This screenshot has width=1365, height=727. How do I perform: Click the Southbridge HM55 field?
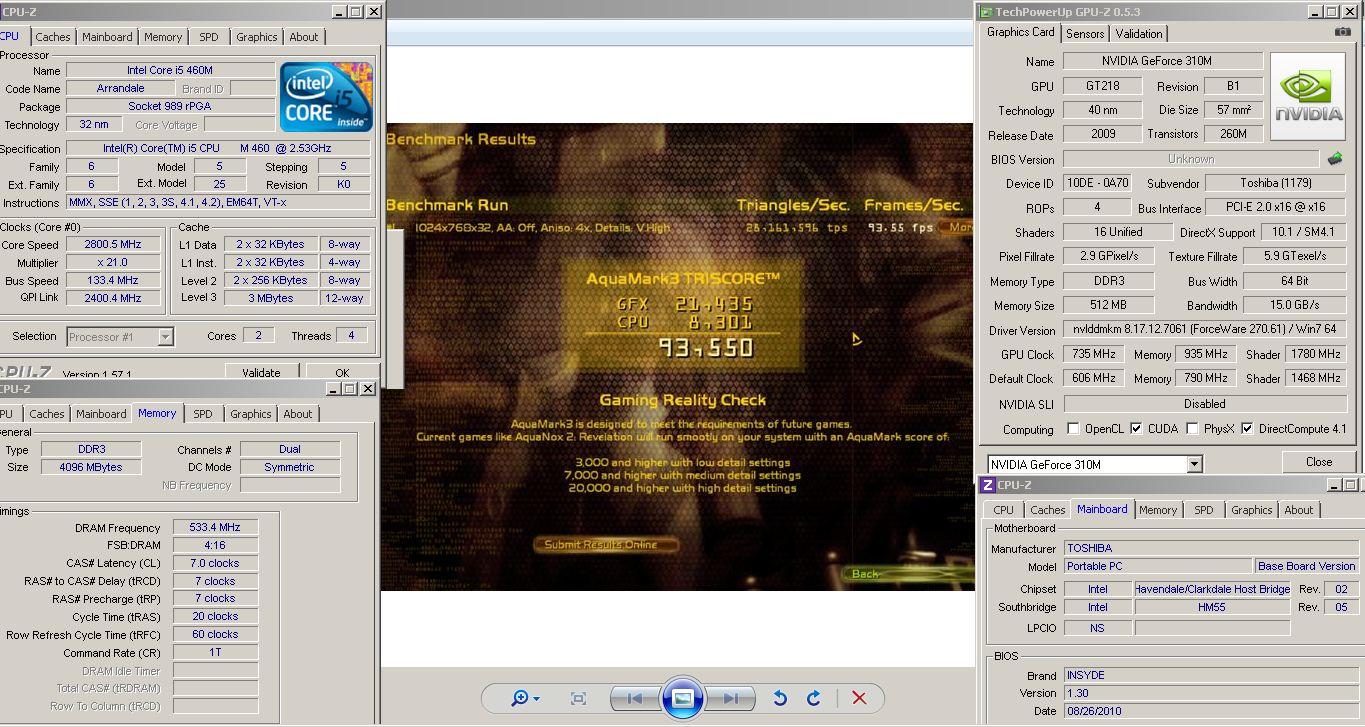pos(1212,607)
